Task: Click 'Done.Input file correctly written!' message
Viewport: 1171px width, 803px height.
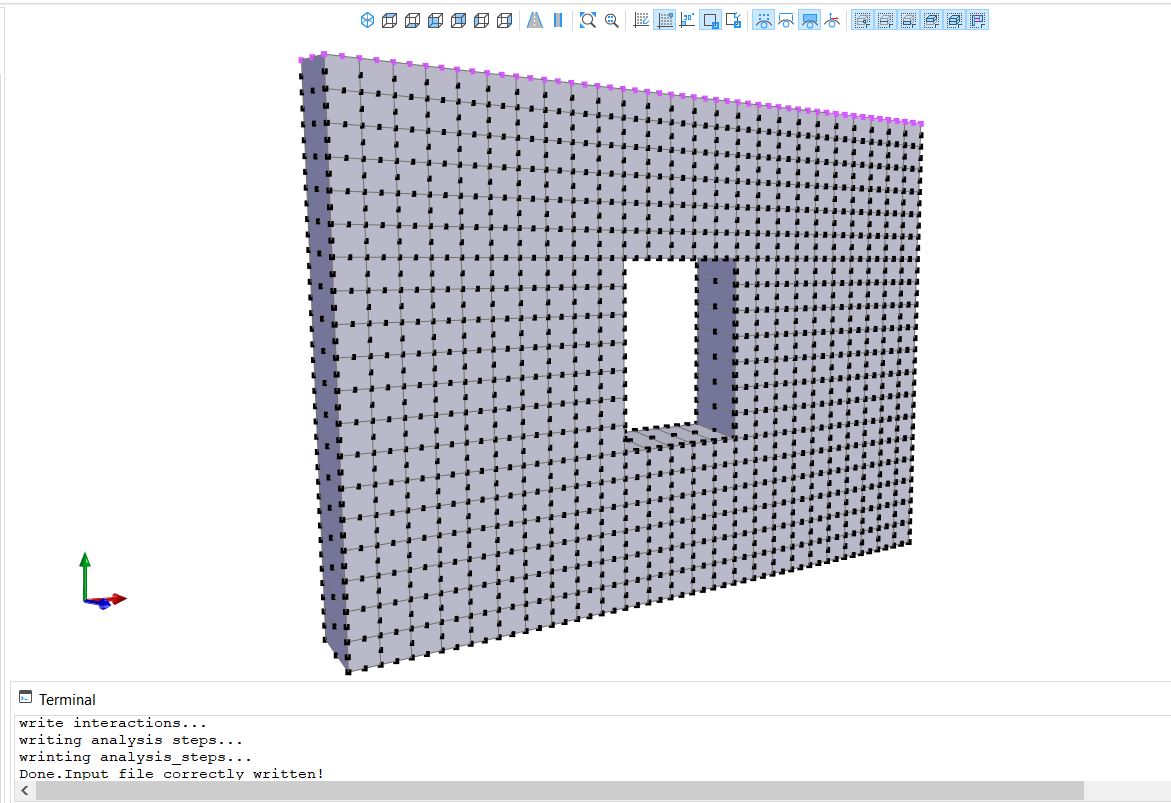Action: pos(172,774)
